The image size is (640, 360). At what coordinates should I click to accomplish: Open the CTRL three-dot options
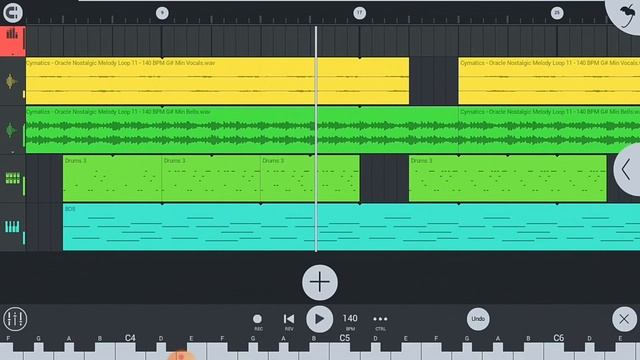(x=380, y=321)
